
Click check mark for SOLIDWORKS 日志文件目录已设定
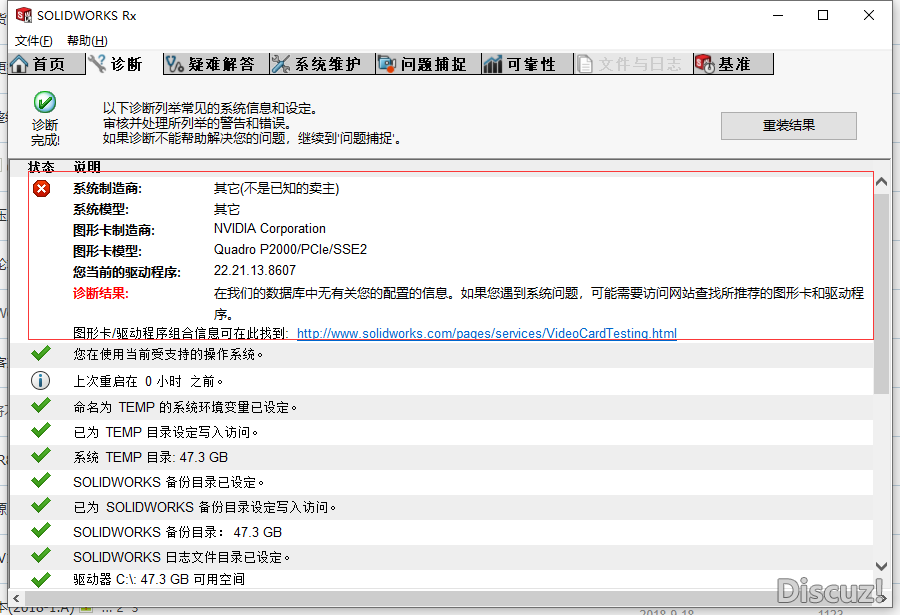pos(41,555)
